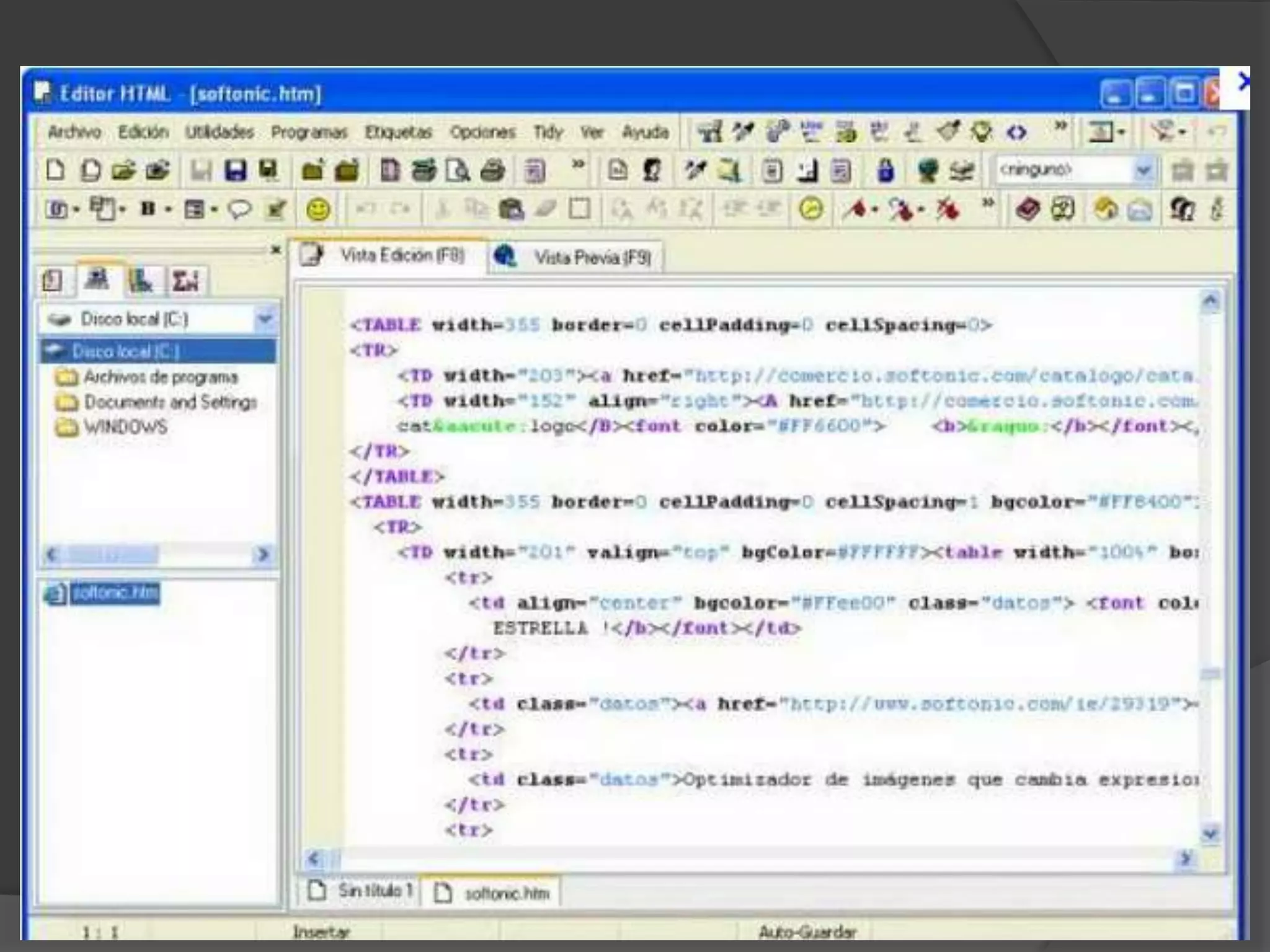Open the <ninguno> combo box

[x=1142, y=170]
